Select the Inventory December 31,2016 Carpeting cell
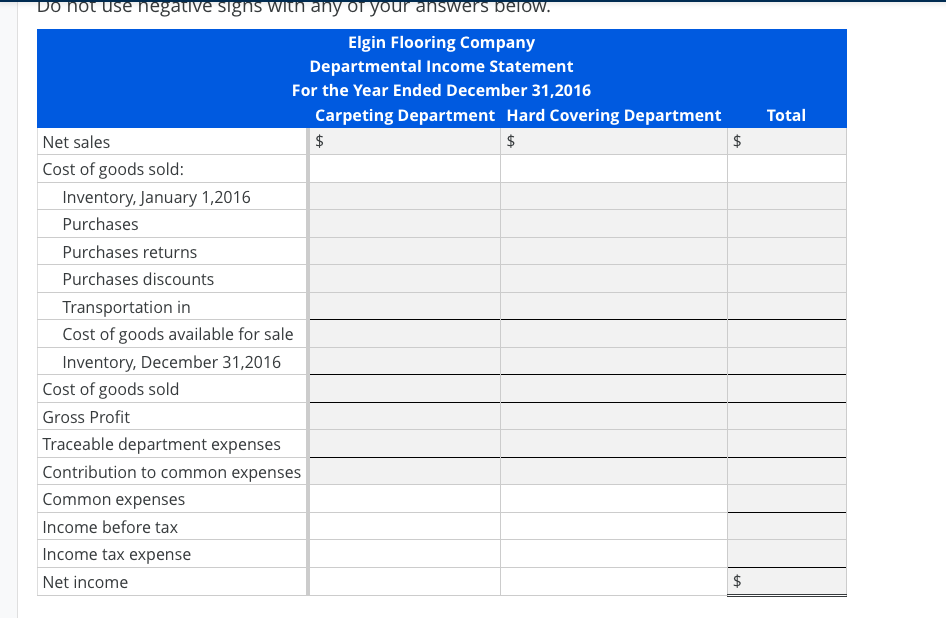 [405, 361]
